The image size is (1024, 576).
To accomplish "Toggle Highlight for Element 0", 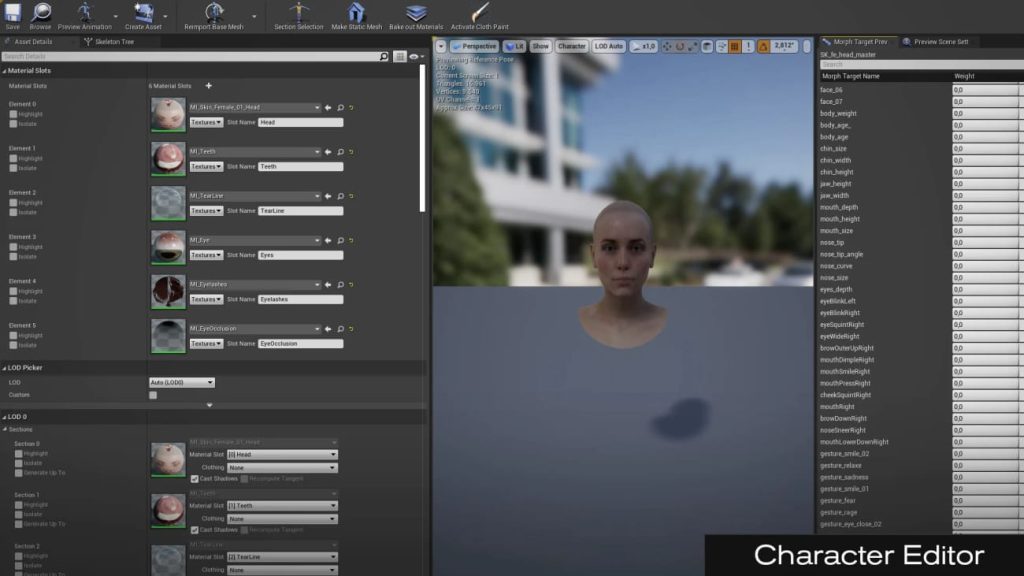I will pyautogui.click(x=13, y=114).
